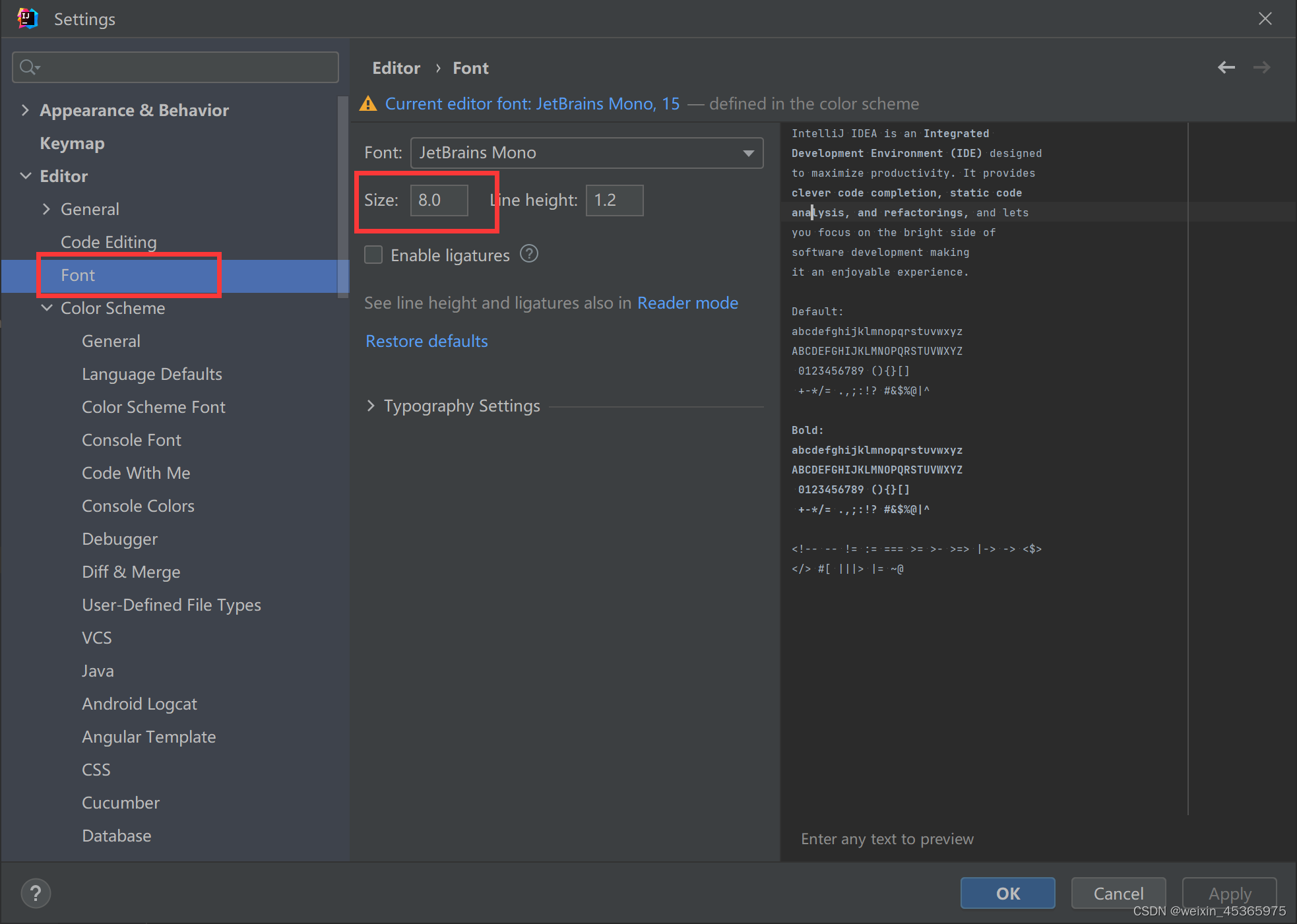Click the IntelliJ IDEA logo icon

click(27, 18)
